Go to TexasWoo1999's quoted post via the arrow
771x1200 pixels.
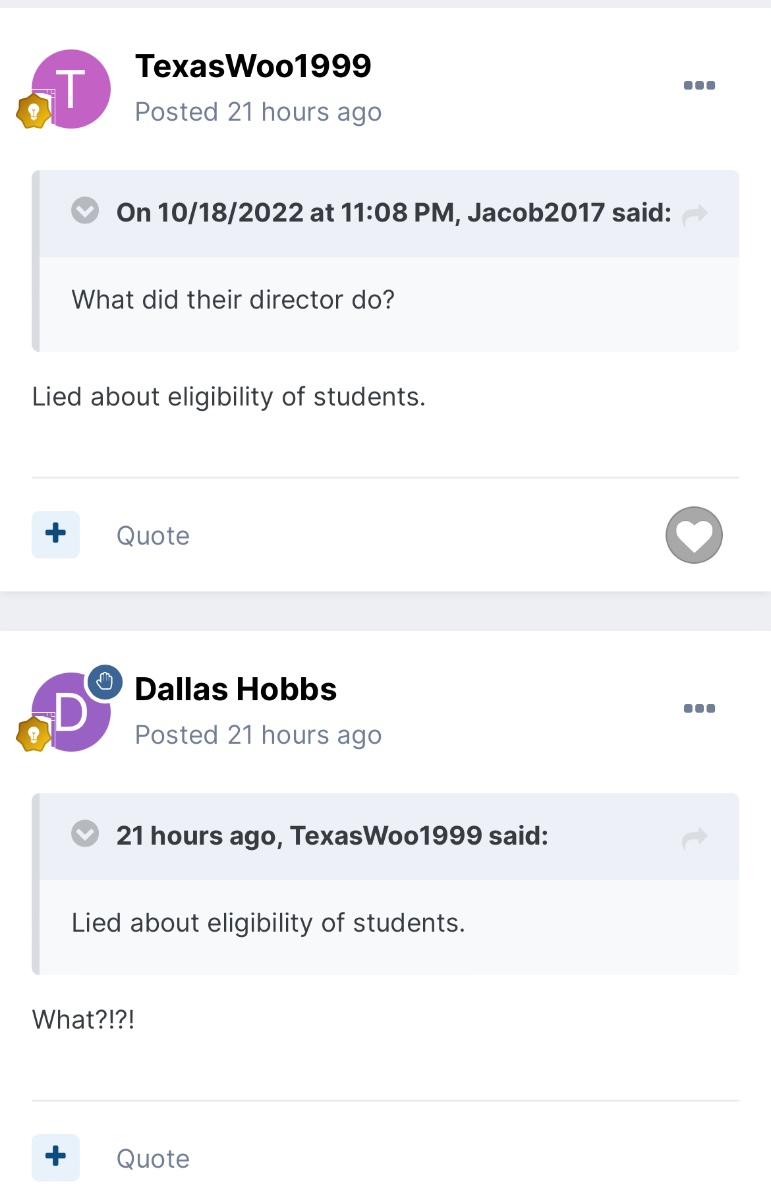(x=694, y=837)
